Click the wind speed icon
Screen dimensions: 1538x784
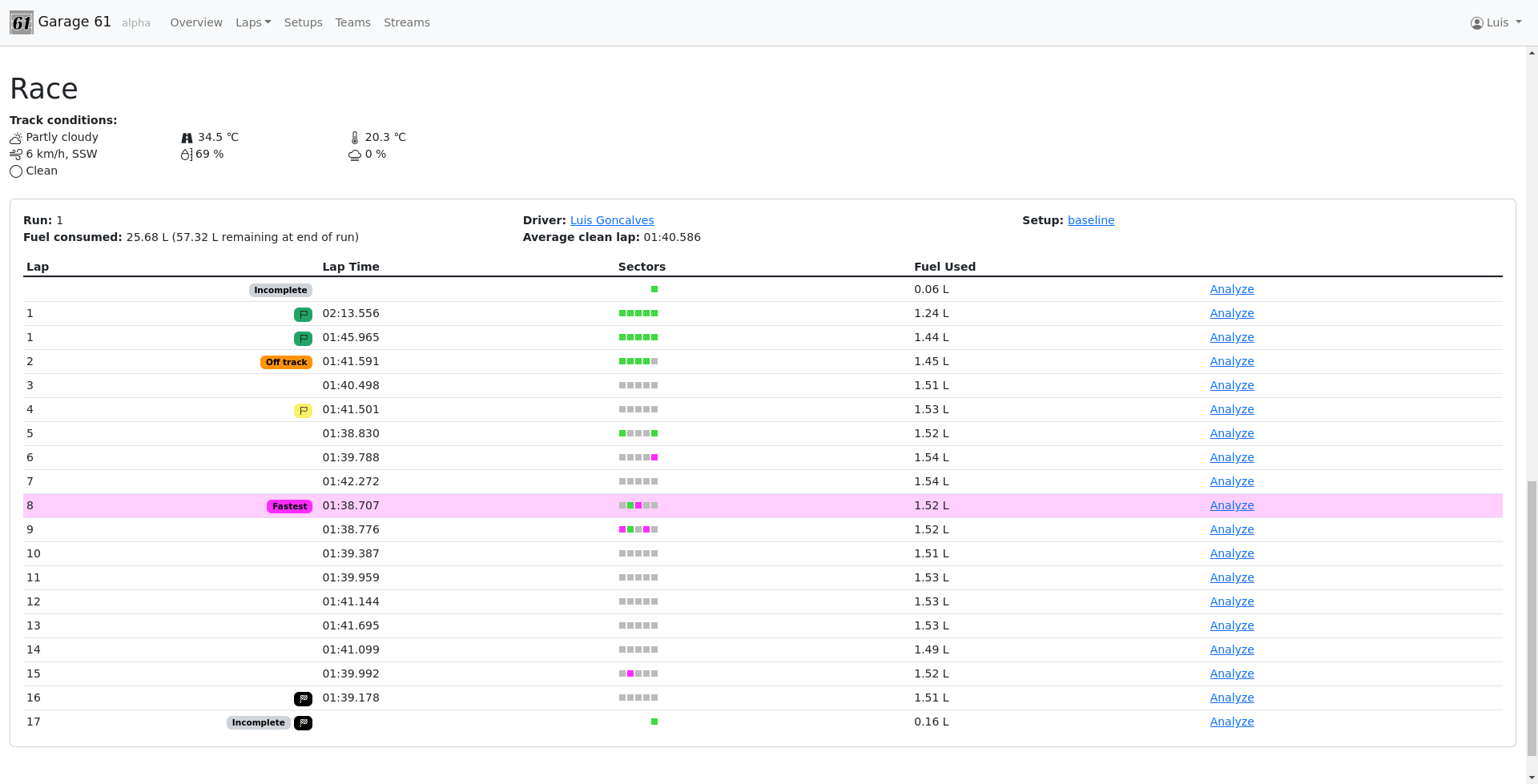click(16, 155)
